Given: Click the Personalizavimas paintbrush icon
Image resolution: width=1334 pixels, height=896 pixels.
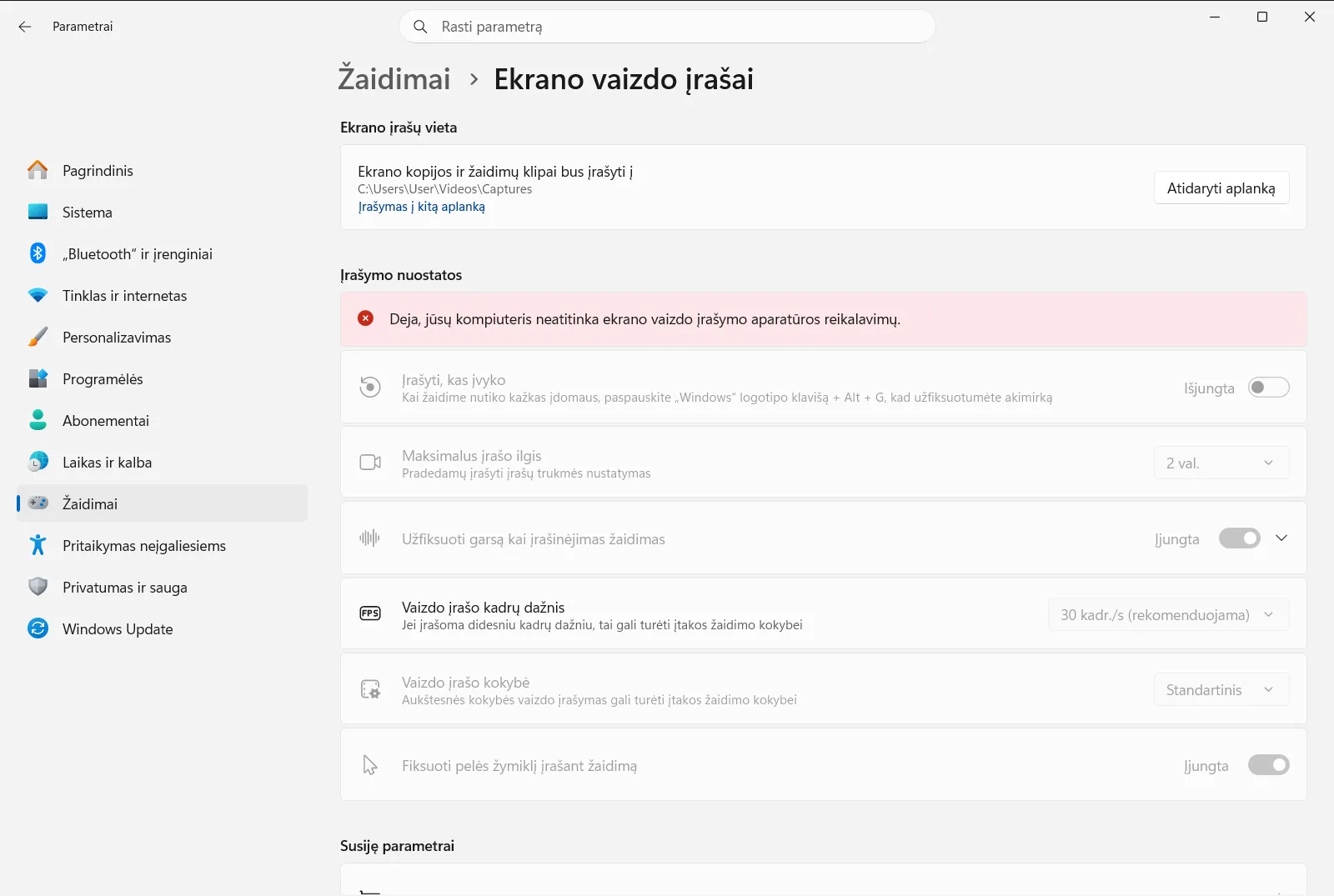Looking at the screenshot, I should pos(38,337).
